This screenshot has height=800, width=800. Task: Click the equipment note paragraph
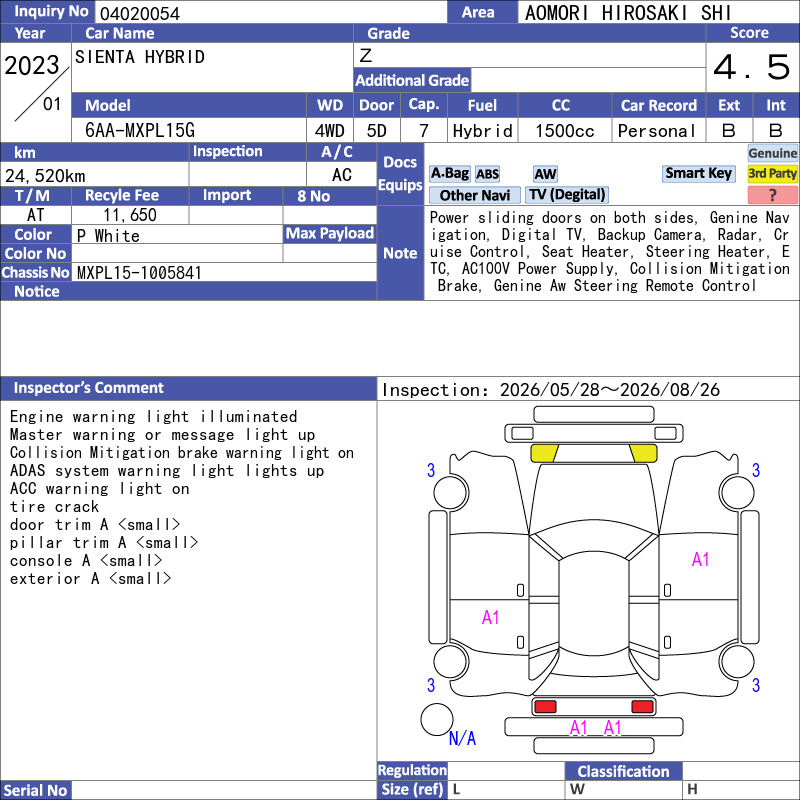click(610, 252)
